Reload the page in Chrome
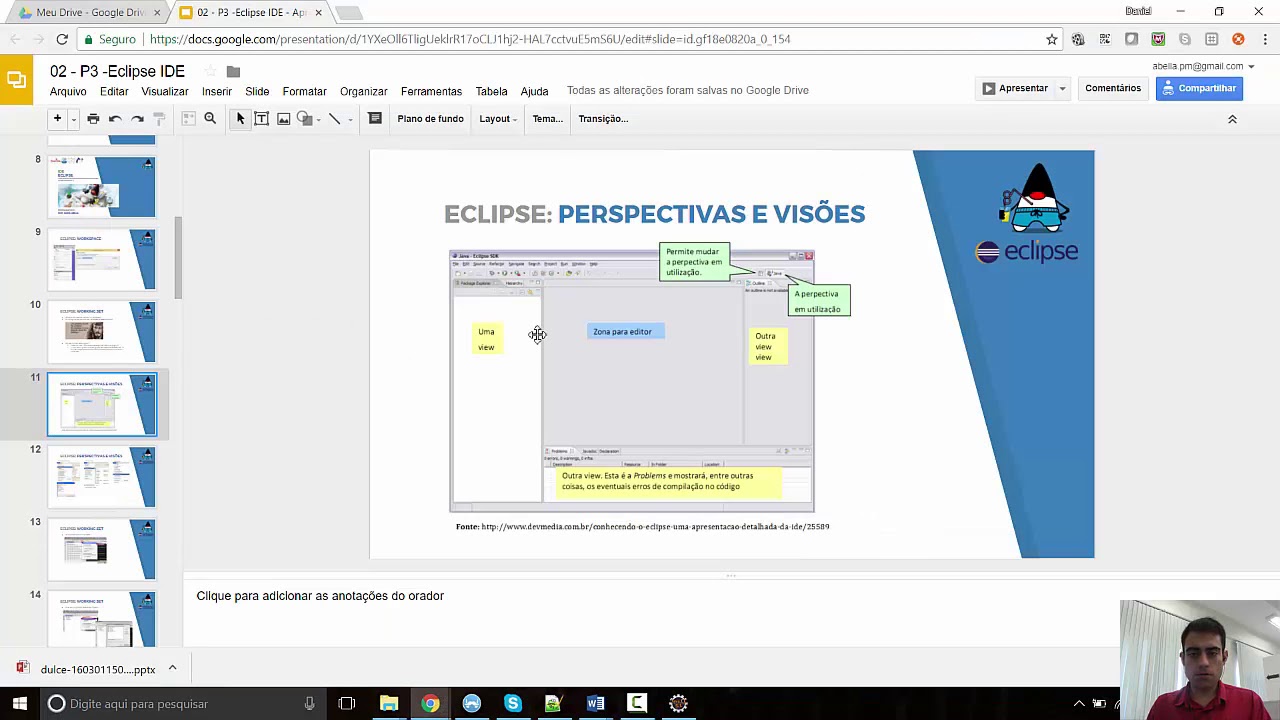This screenshot has width=1280, height=720. (x=62, y=39)
